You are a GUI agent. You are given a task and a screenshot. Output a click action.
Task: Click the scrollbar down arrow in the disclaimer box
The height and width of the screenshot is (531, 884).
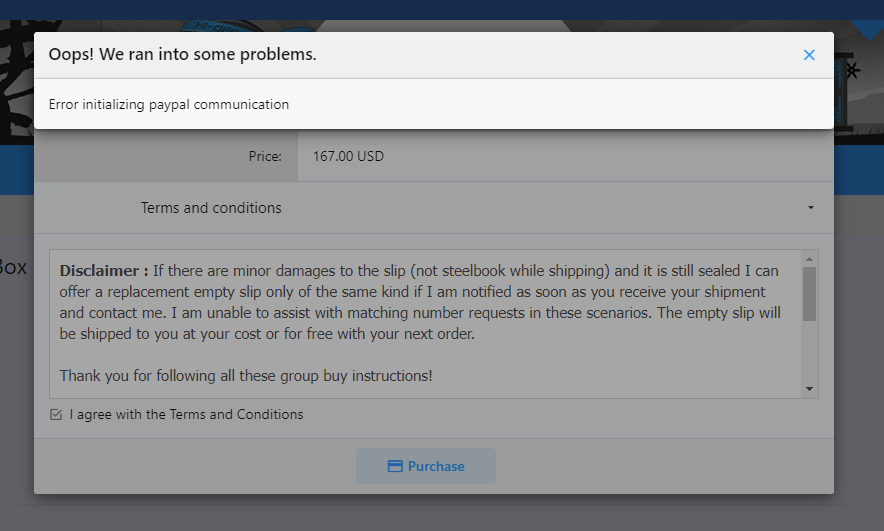[810, 389]
